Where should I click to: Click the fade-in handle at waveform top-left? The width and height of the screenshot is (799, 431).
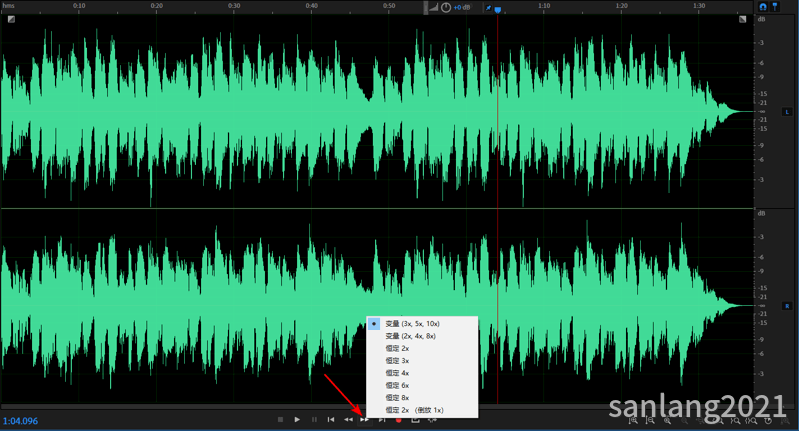point(11,19)
